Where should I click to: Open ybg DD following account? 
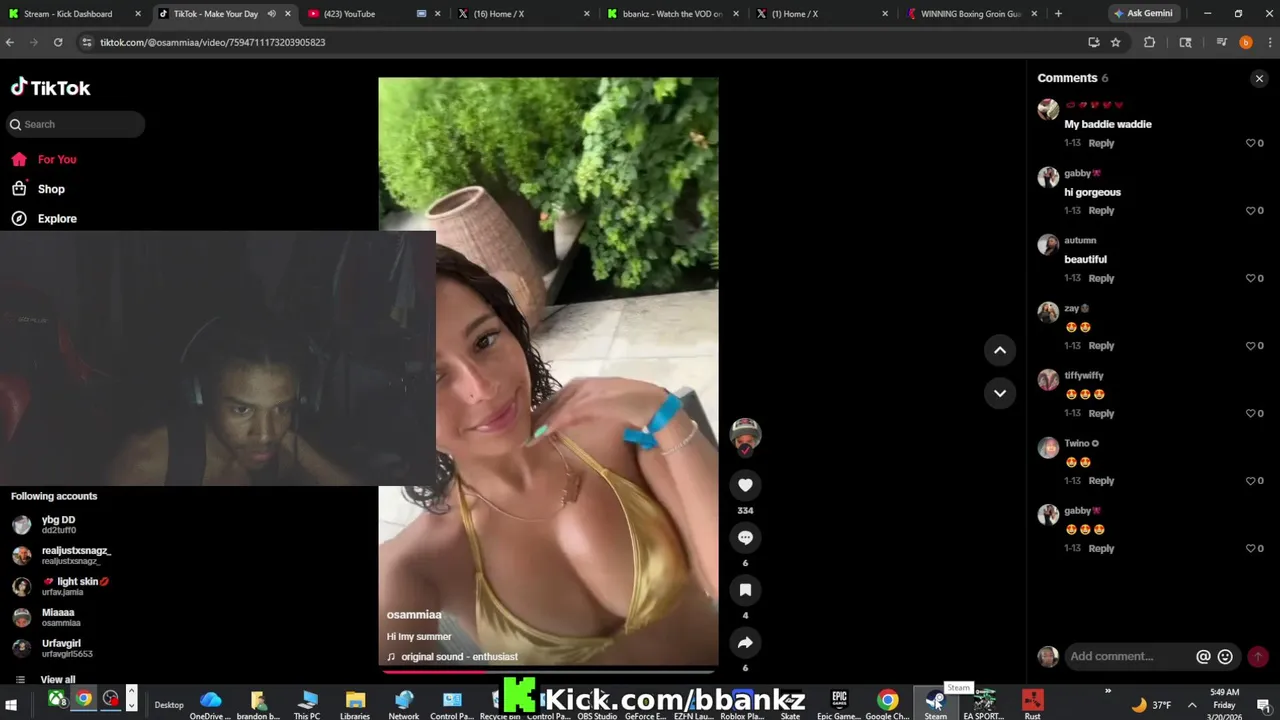58,524
